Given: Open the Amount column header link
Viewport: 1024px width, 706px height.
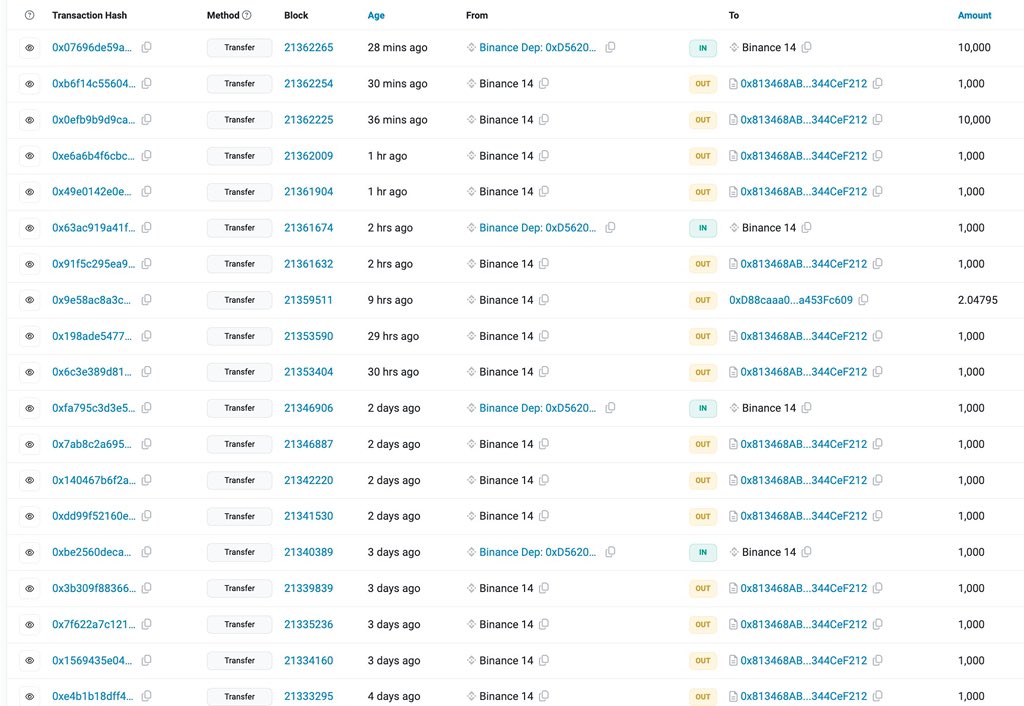Looking at the screenshot, I should coord(974,15).
